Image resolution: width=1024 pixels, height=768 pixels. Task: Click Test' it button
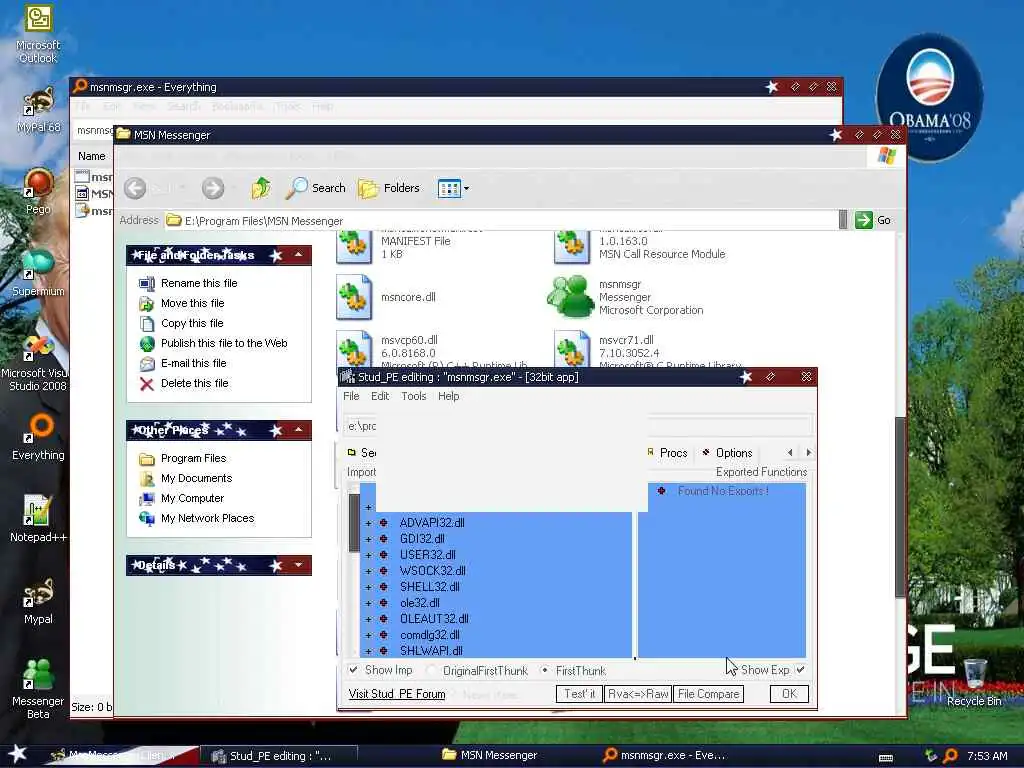click(x=579, y=694)
